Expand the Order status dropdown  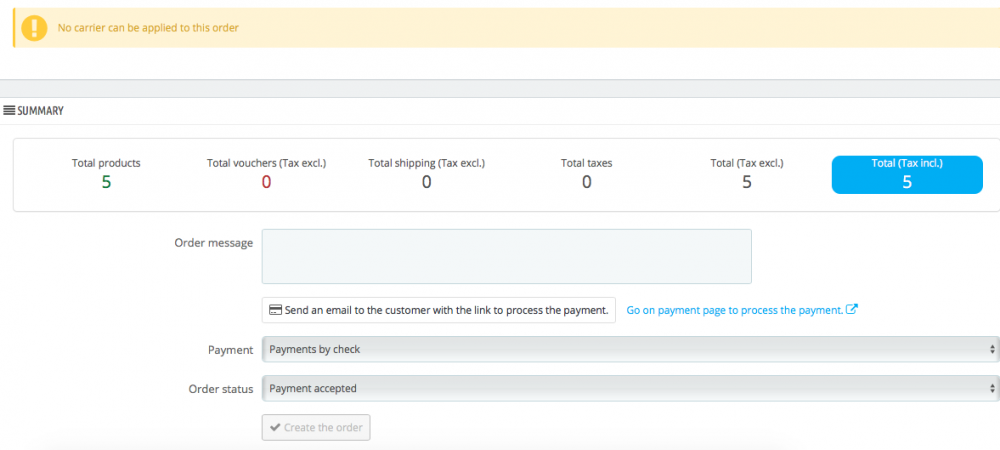click(630, 388)
